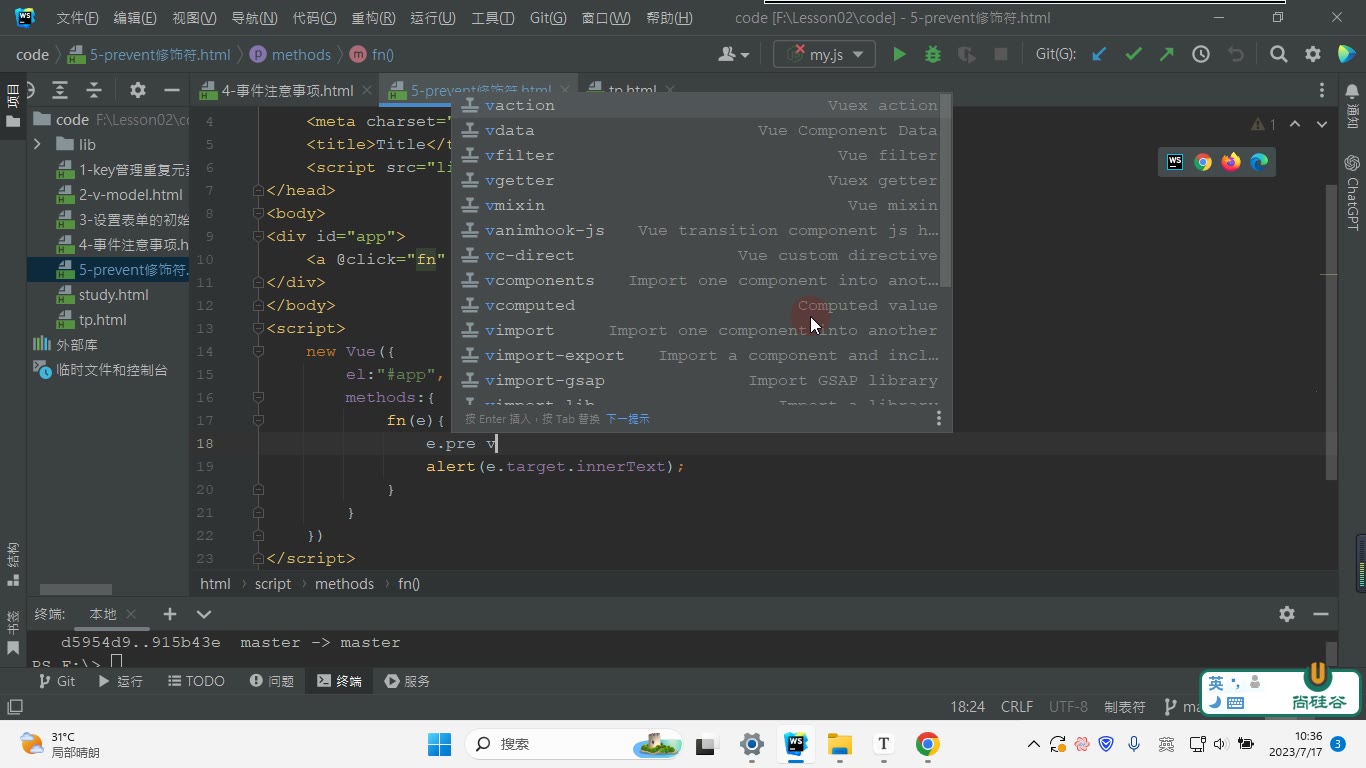
Task: Push commits with the green arrow icon
Action: (1167, 55)
